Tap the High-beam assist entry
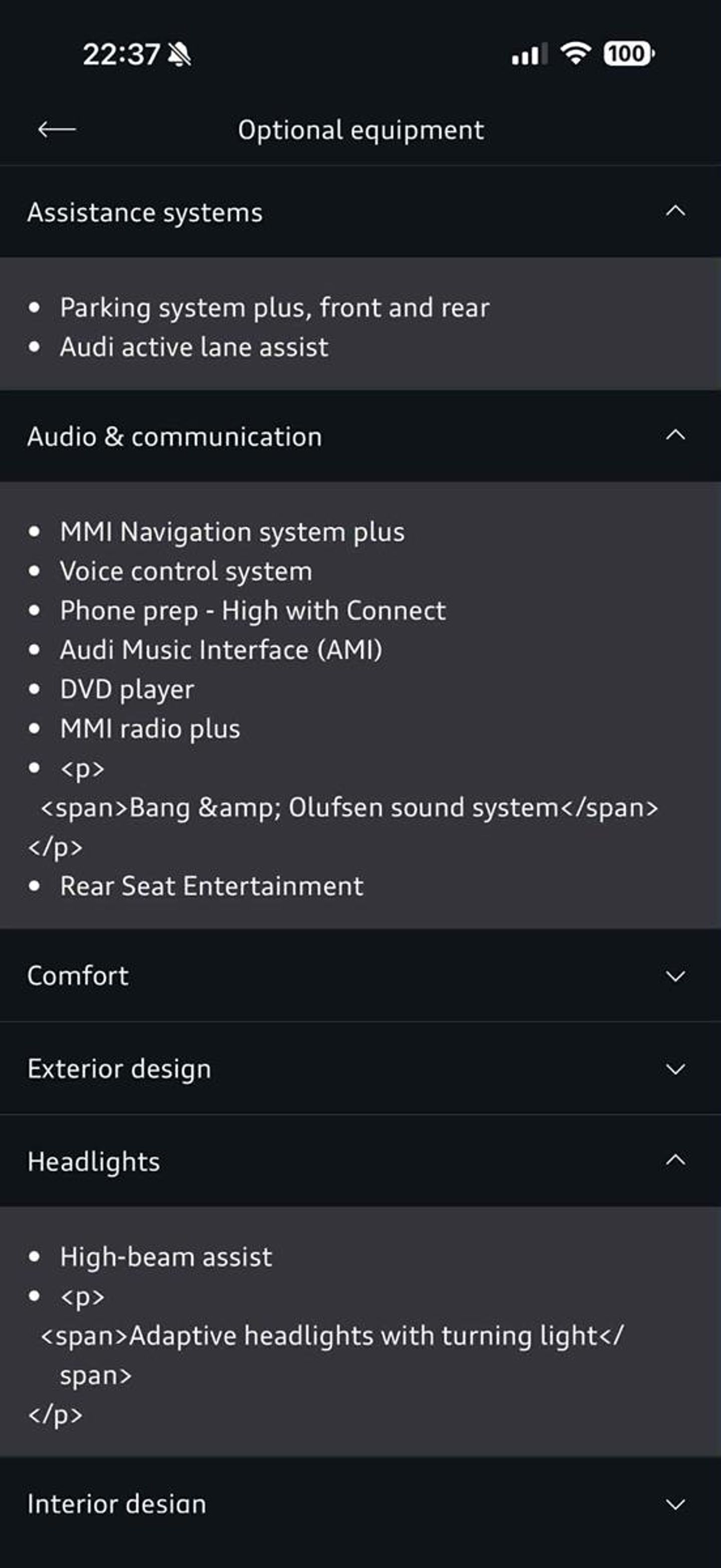The width and height of the screenshot is (721, 1568). (166, 1257)
